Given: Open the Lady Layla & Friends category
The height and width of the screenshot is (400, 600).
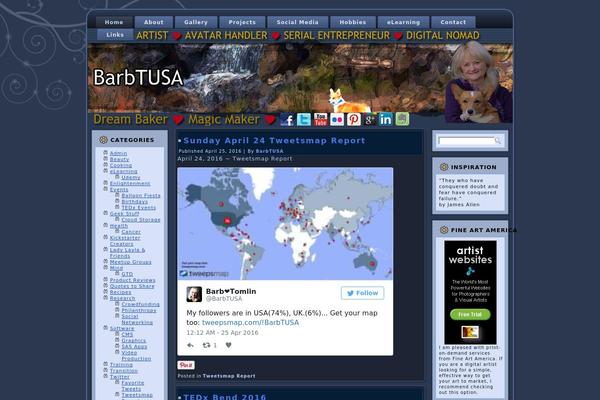Looking at the screenshot, I should [127, 253].
